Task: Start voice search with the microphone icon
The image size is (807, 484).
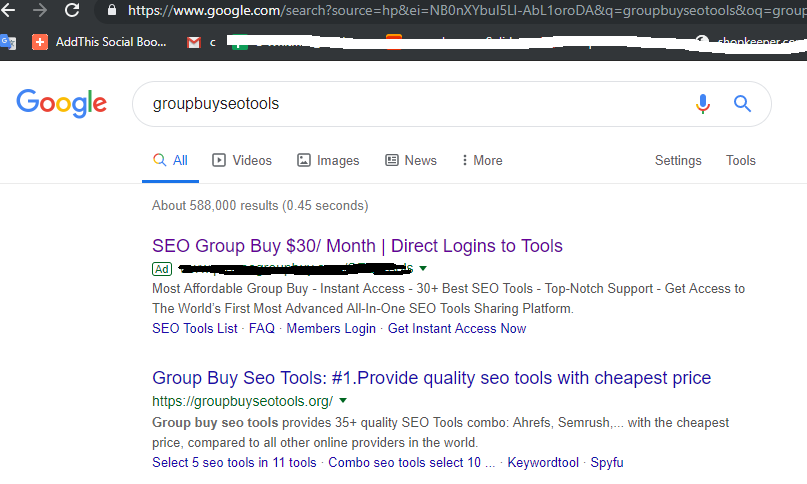Action: [x=703, y=103]
